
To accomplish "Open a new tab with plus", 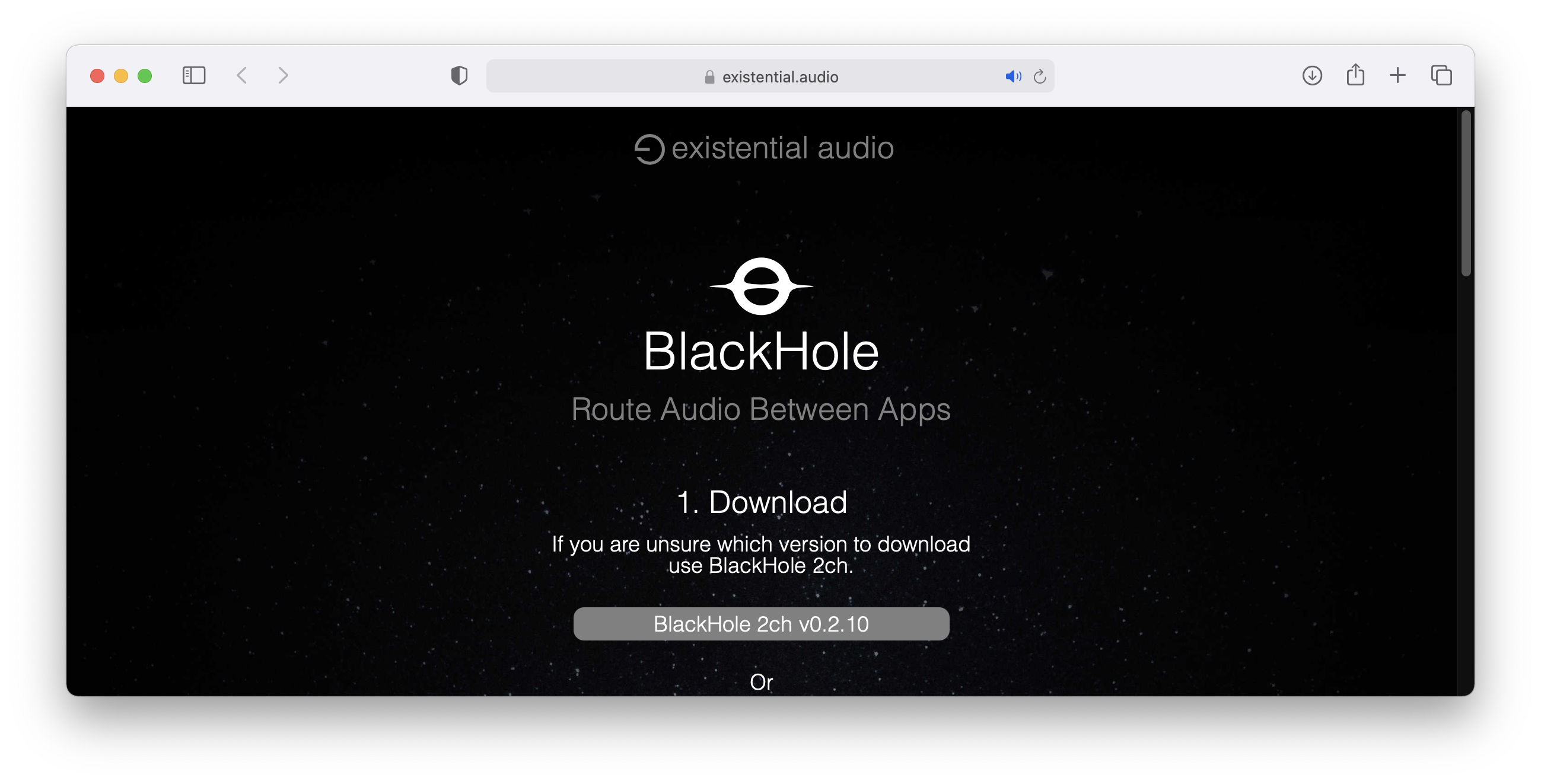I will pyautogui.click(x=1397, y=76).
